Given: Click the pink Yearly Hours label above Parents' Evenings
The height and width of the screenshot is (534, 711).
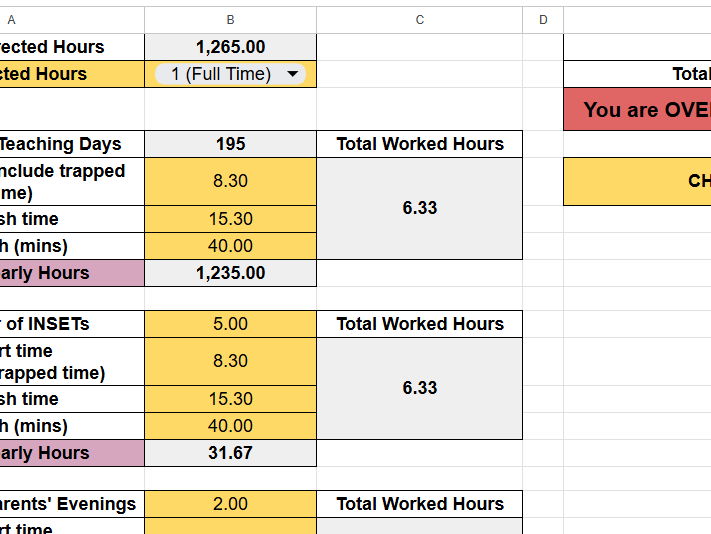Looking at the screenshot, I should tap(72, 453).
